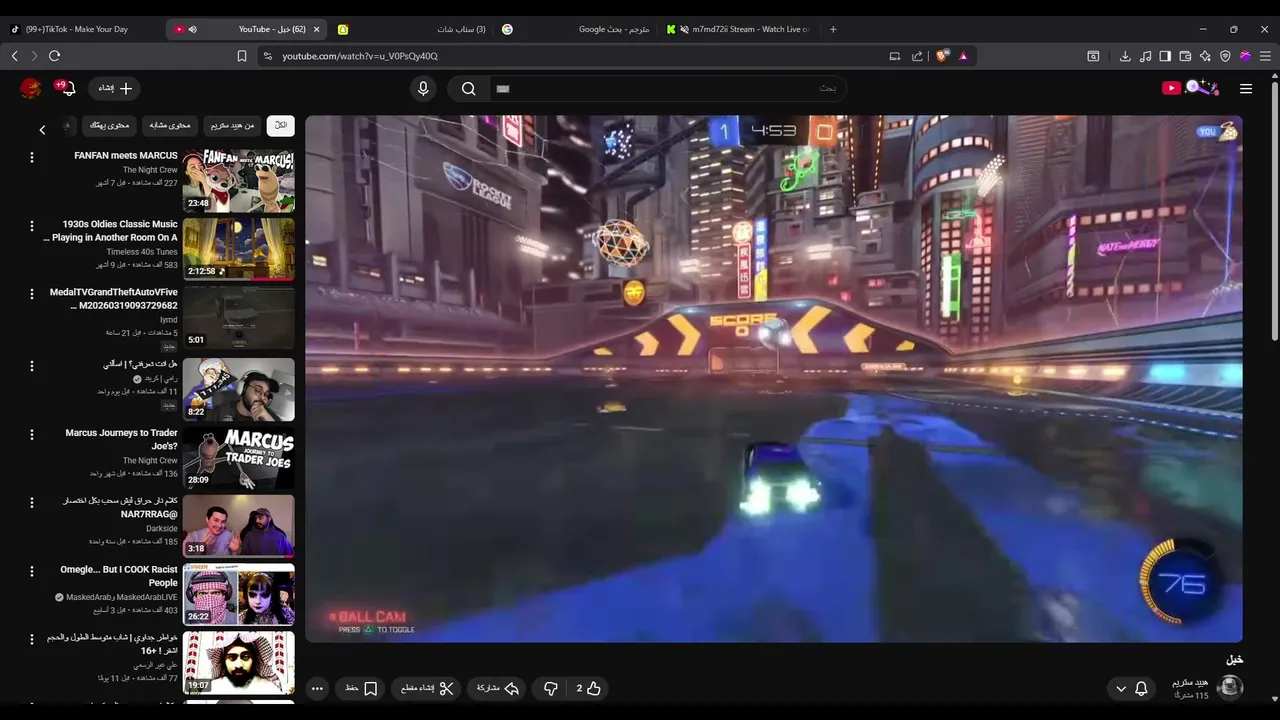Open options menu for Omegle COOK video

pos(32,571)
